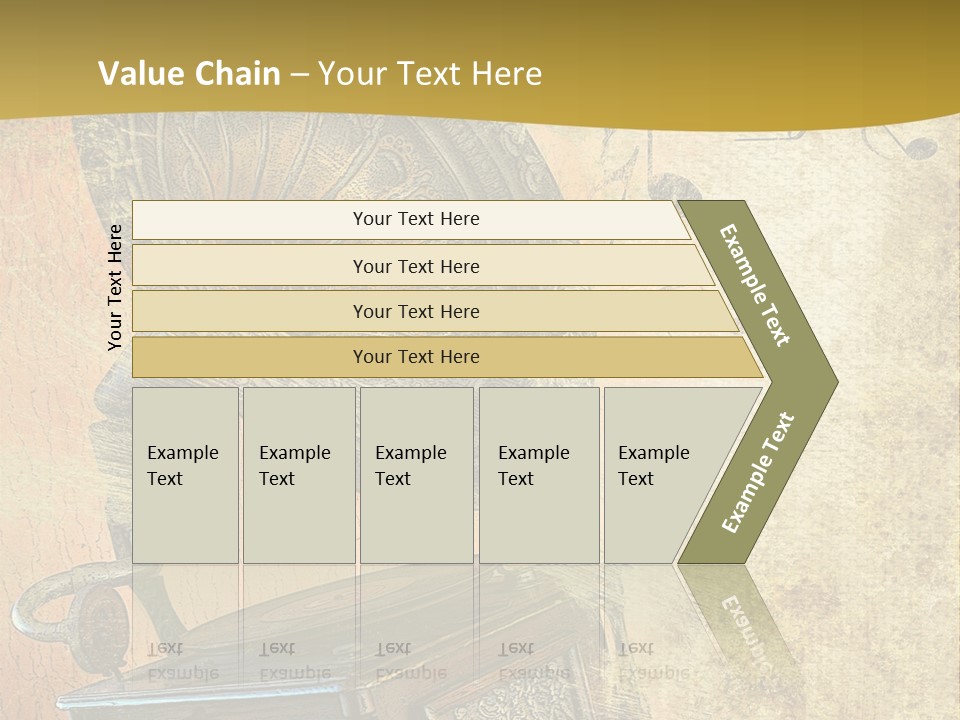Click the vertical 'Your Text Here' label
Image resolution: width=960 pixels, height=720 pixels.
tap(115, 287)
